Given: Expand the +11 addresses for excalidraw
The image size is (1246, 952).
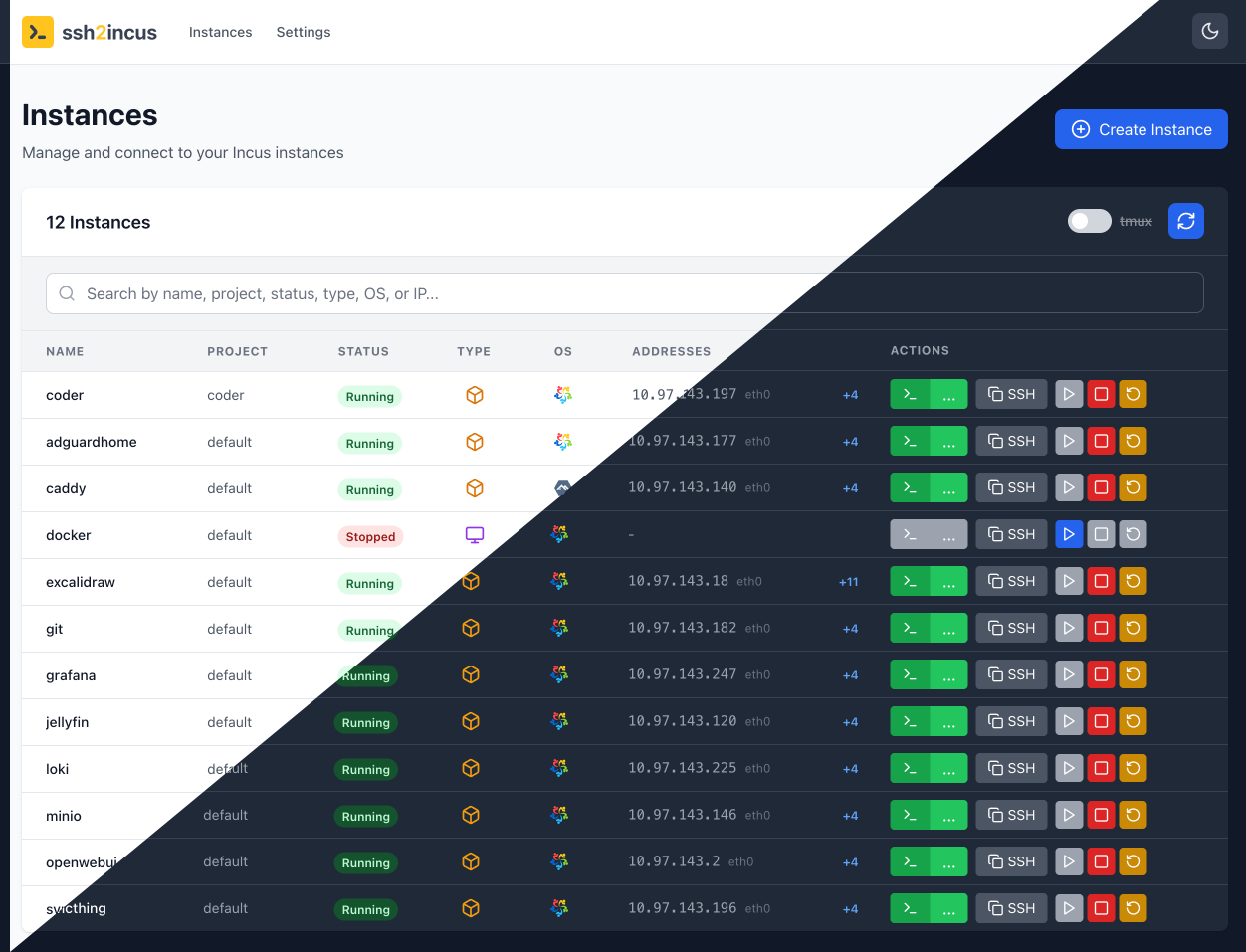Looking at the screenshot, I should (848, 581).
